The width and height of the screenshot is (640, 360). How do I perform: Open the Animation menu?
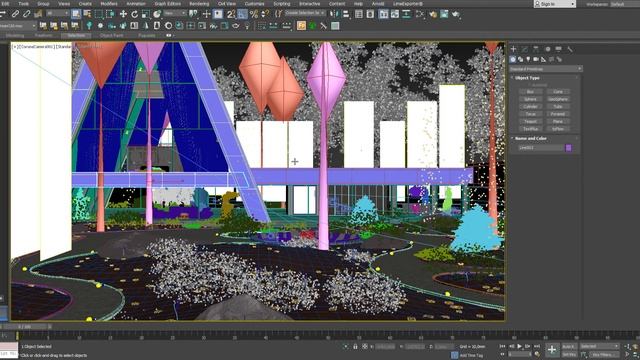coord(136,4)
